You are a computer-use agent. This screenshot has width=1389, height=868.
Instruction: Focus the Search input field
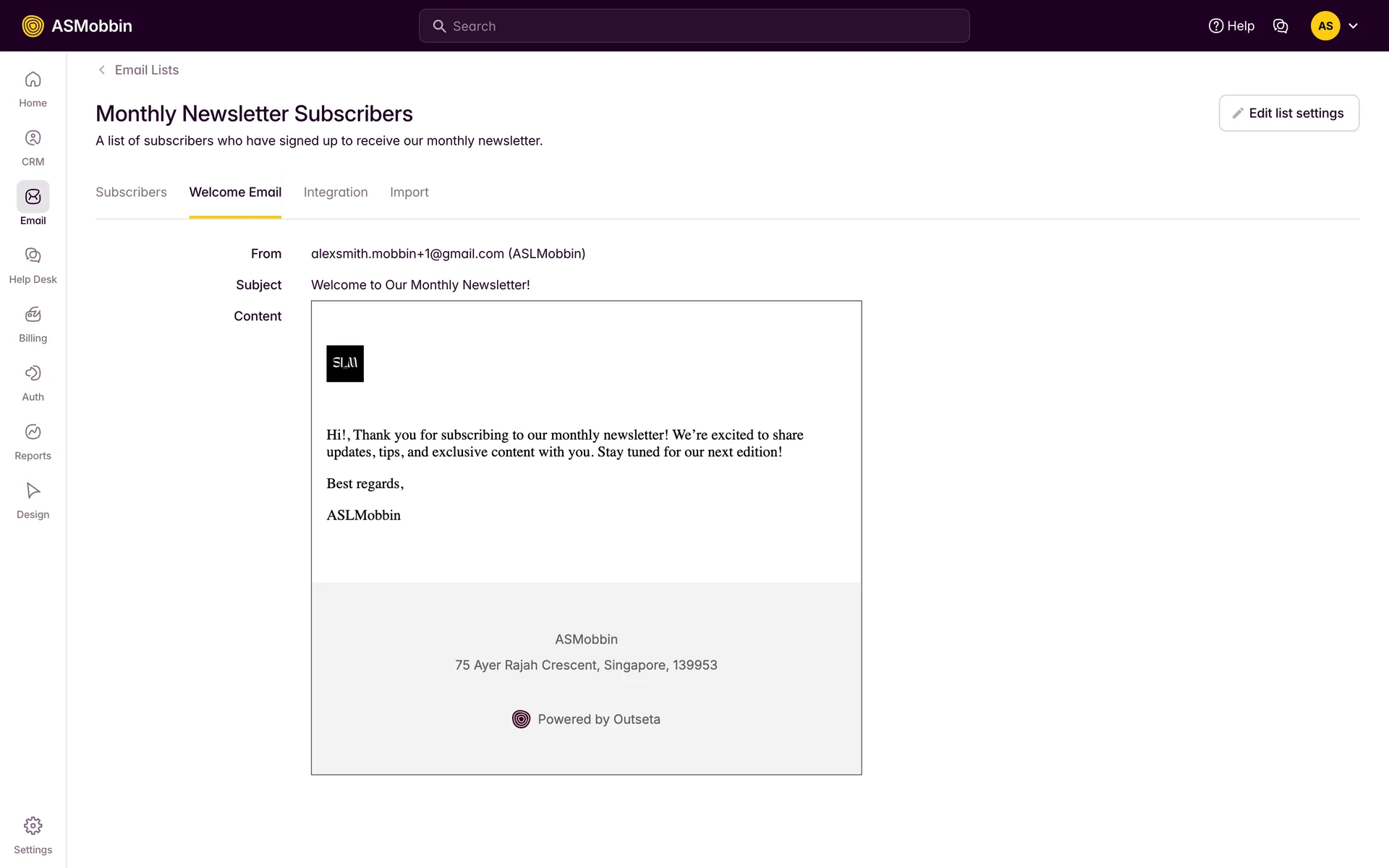694,26
